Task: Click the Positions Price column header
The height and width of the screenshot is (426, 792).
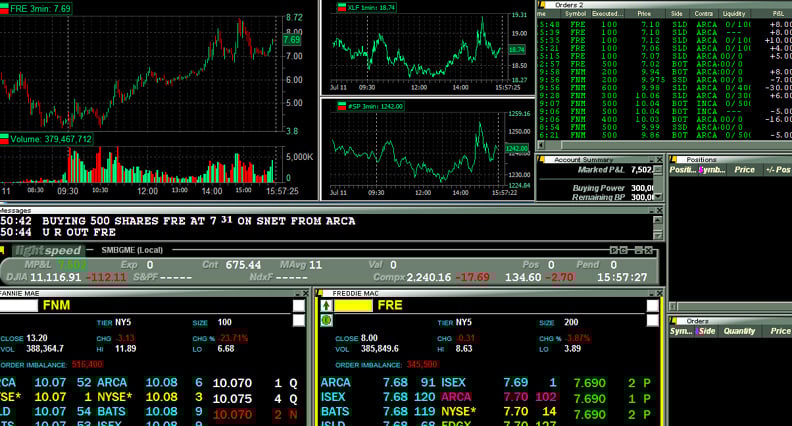Action: [744, 170]
